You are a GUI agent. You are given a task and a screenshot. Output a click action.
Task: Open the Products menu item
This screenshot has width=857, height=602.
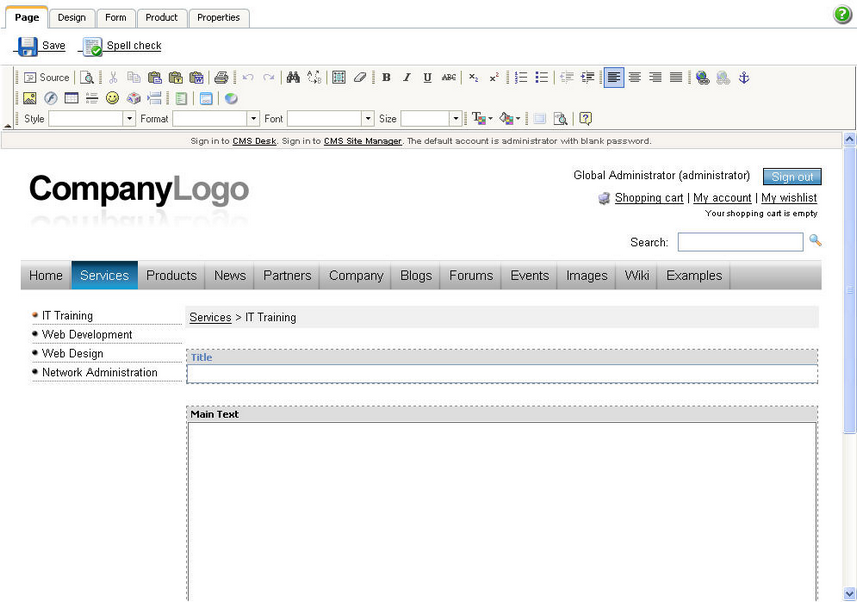coord(171,275)
